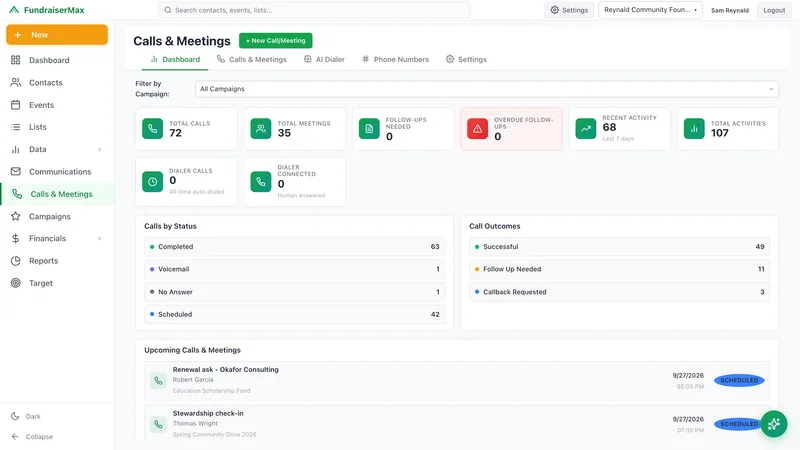Click the Total Activities chart icon
The image size is (800, 450).
pos(694,129)
